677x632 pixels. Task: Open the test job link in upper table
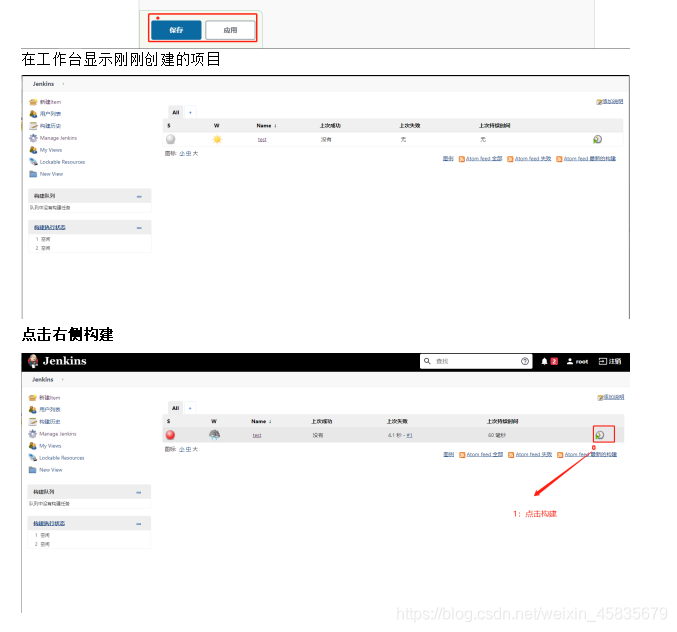pyautogui.click(x=262, y=139)
